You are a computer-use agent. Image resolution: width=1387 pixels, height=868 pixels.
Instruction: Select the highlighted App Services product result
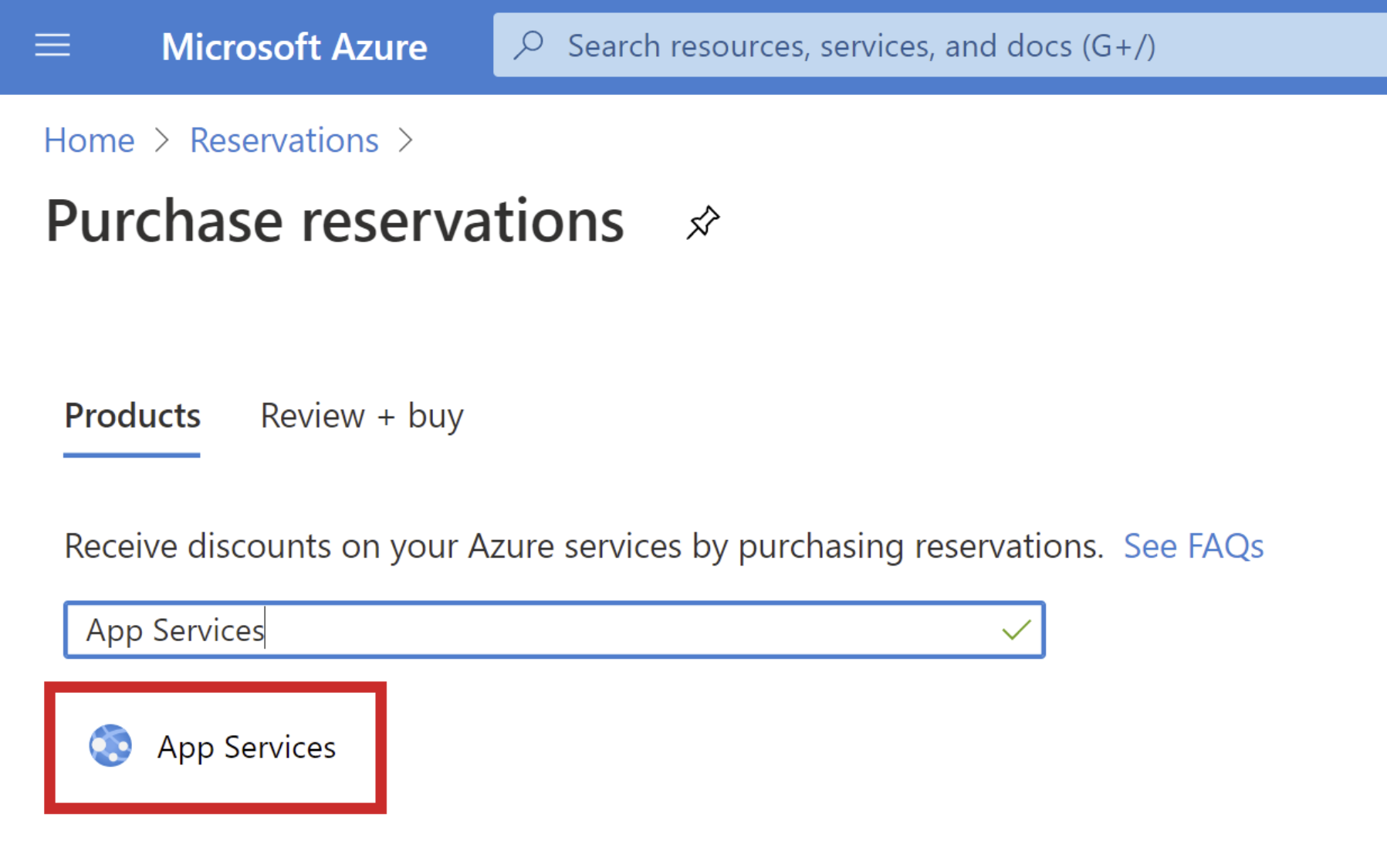216,746
